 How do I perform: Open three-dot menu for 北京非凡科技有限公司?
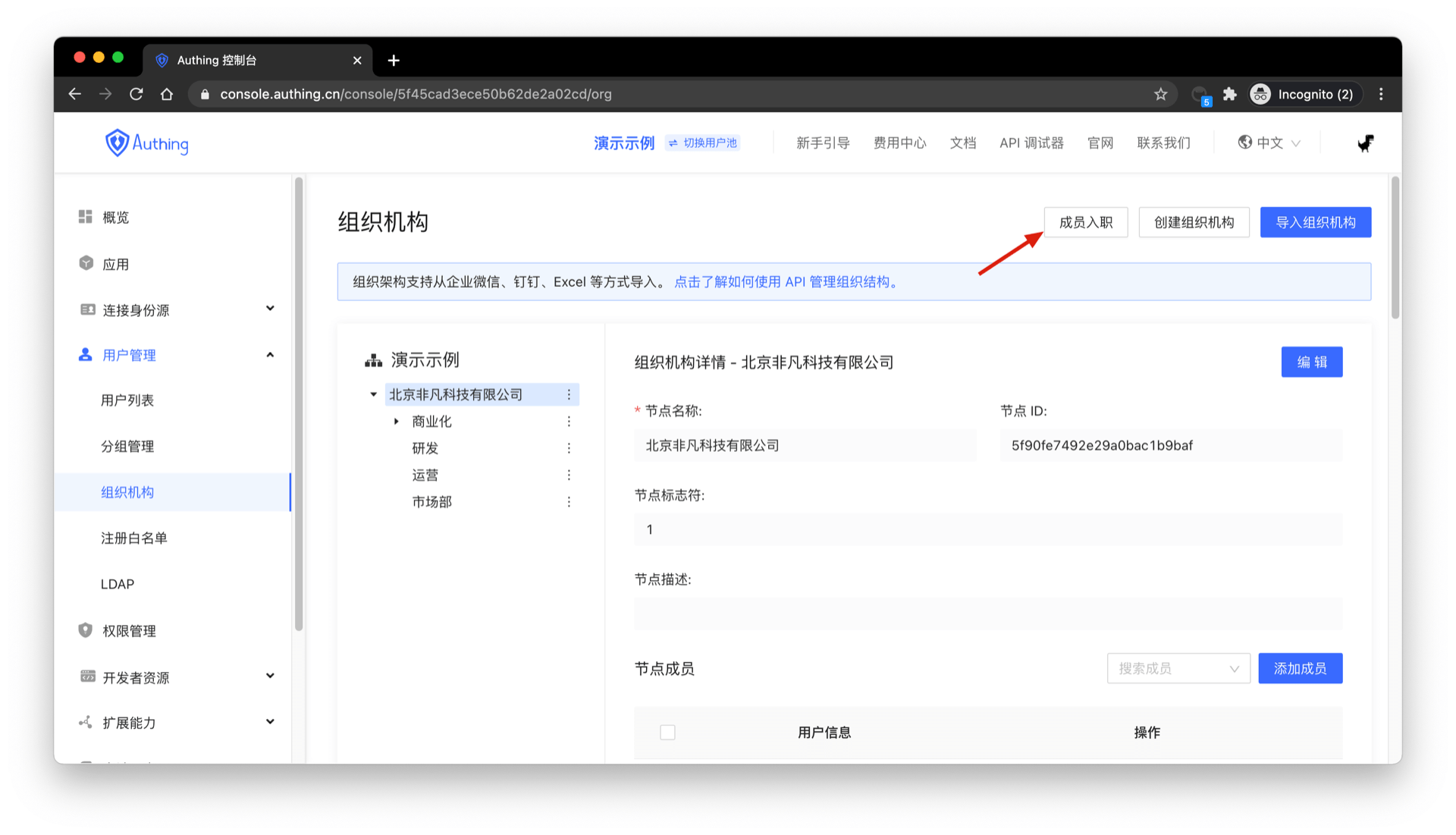[569, 394]
